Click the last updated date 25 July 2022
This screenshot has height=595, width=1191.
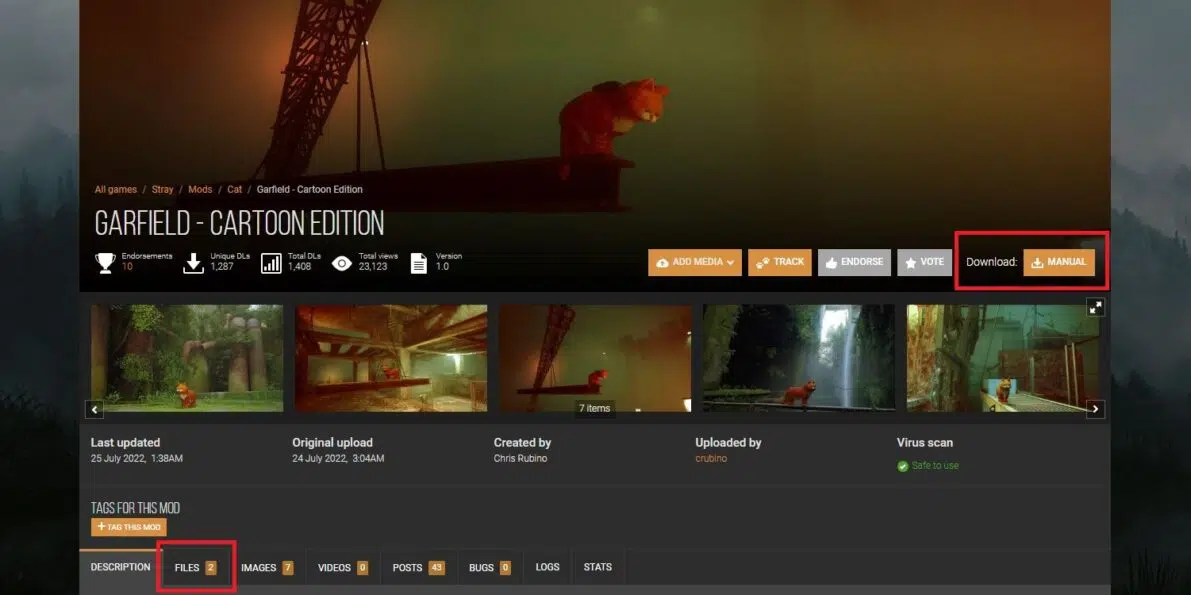137,459
